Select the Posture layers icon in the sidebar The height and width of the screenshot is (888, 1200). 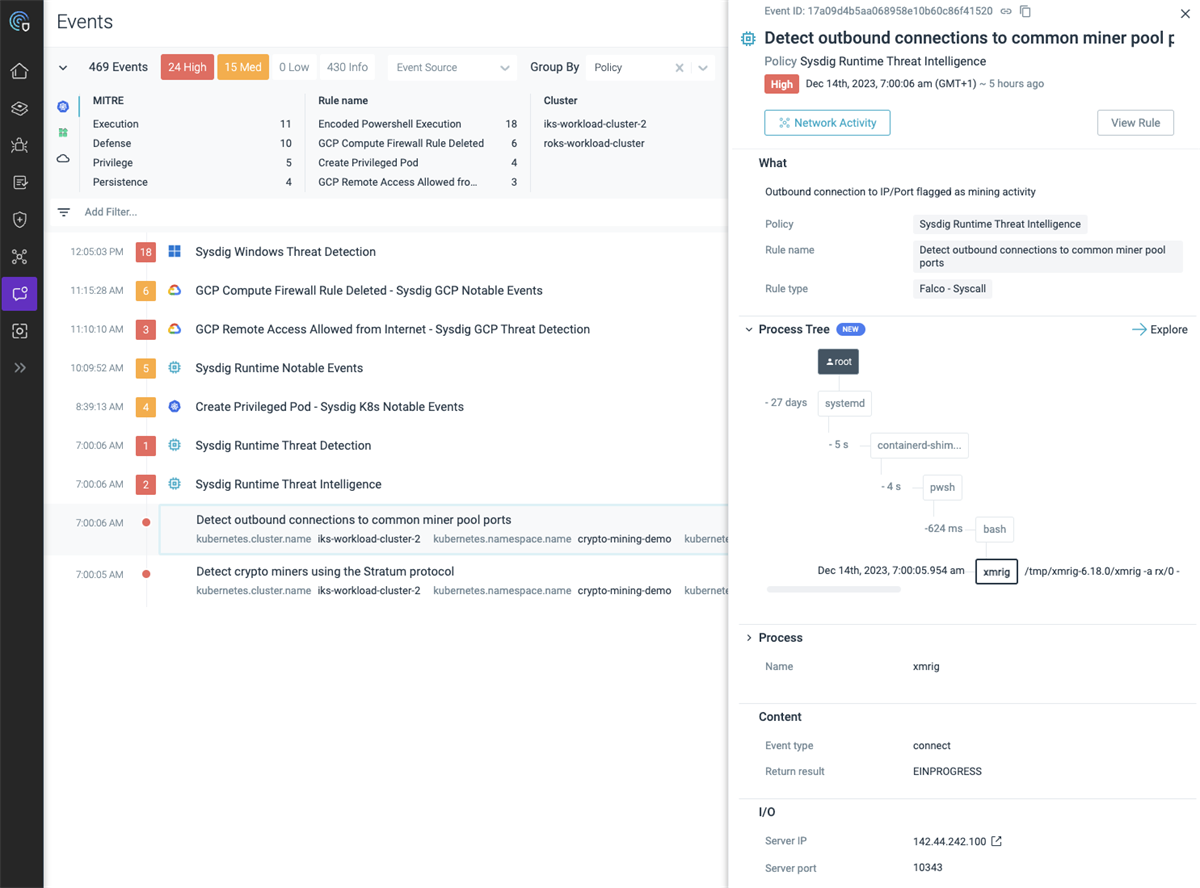(20, 108)
